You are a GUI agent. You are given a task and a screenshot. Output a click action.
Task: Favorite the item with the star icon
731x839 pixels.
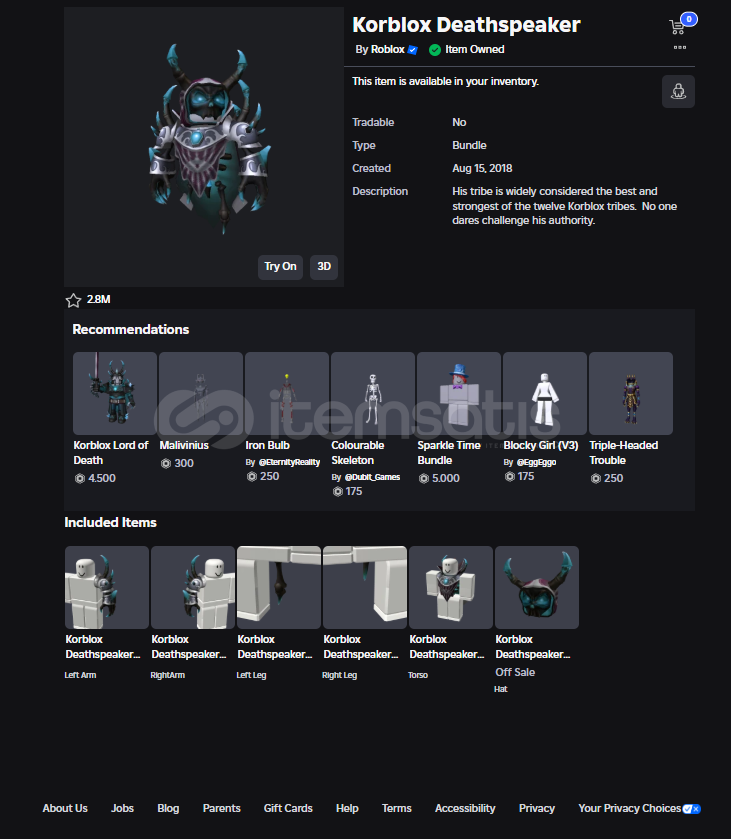click(73, 300)
